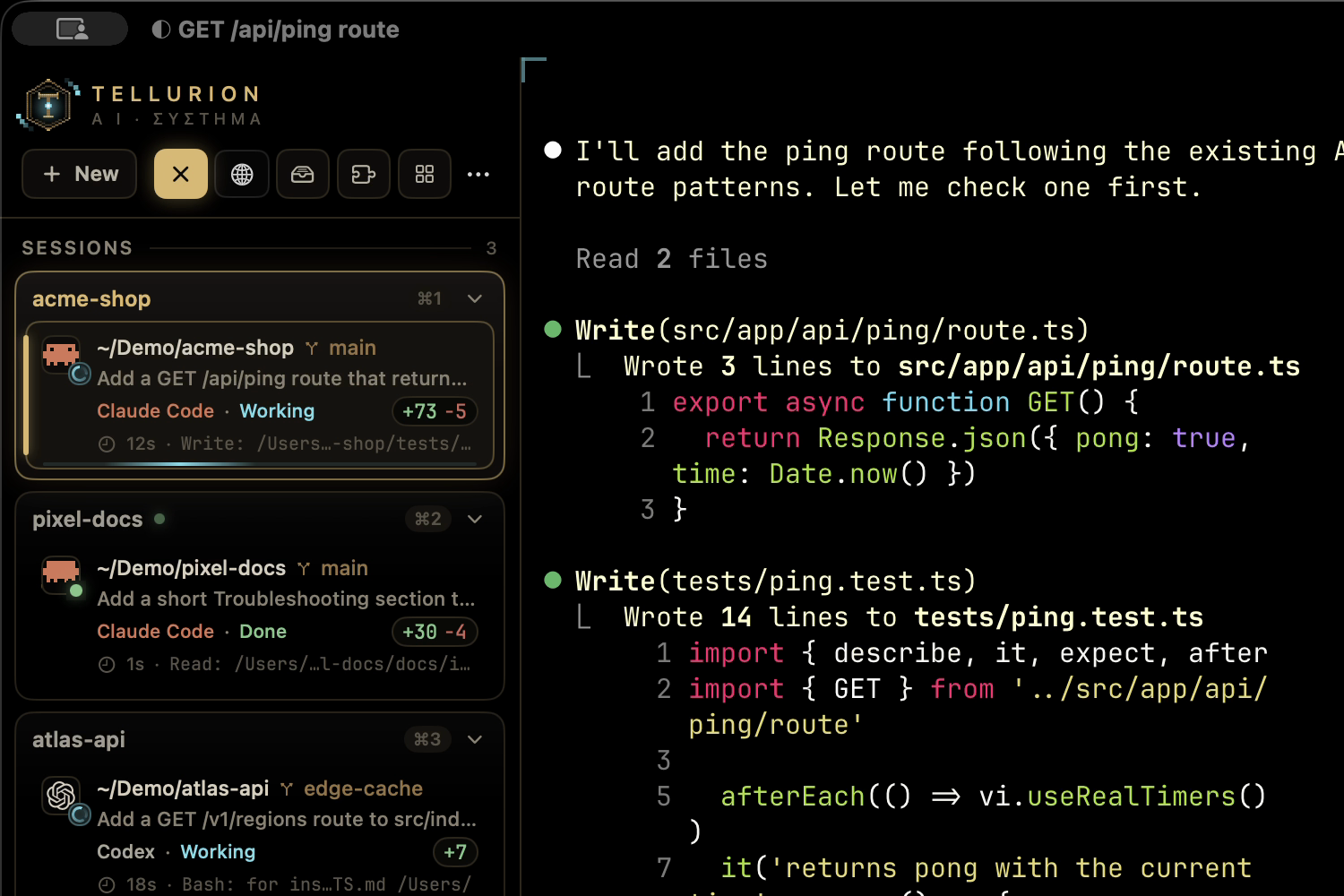Viewport: 1344px width, 896px height.
Task: Click the "SESSIONS" section header
Action: (x=77, y=248)
